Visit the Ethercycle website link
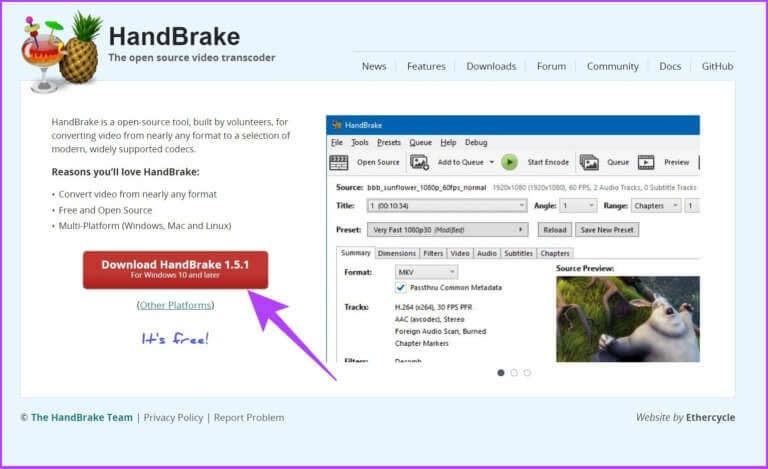768x469 pixels. click(710, 418)
